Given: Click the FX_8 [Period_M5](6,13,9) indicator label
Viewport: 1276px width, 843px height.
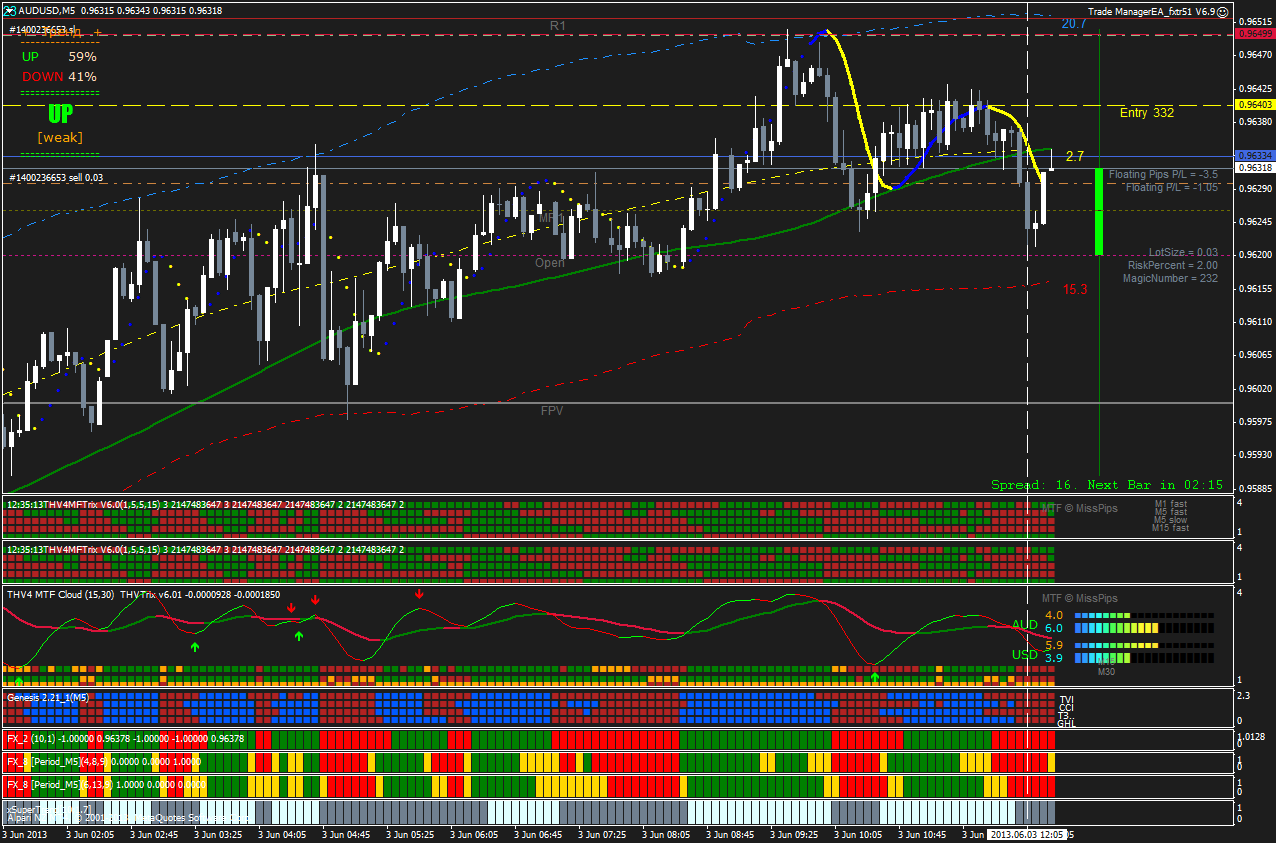Looking at the screenshot, I should coord(106,785).
